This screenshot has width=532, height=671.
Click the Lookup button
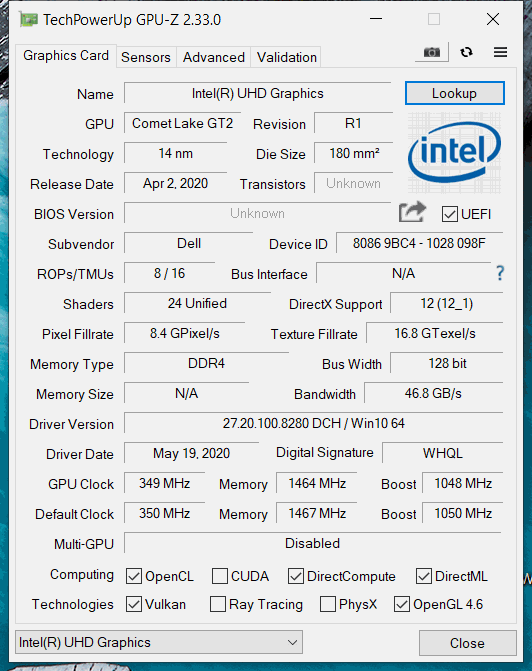(455, 93)
